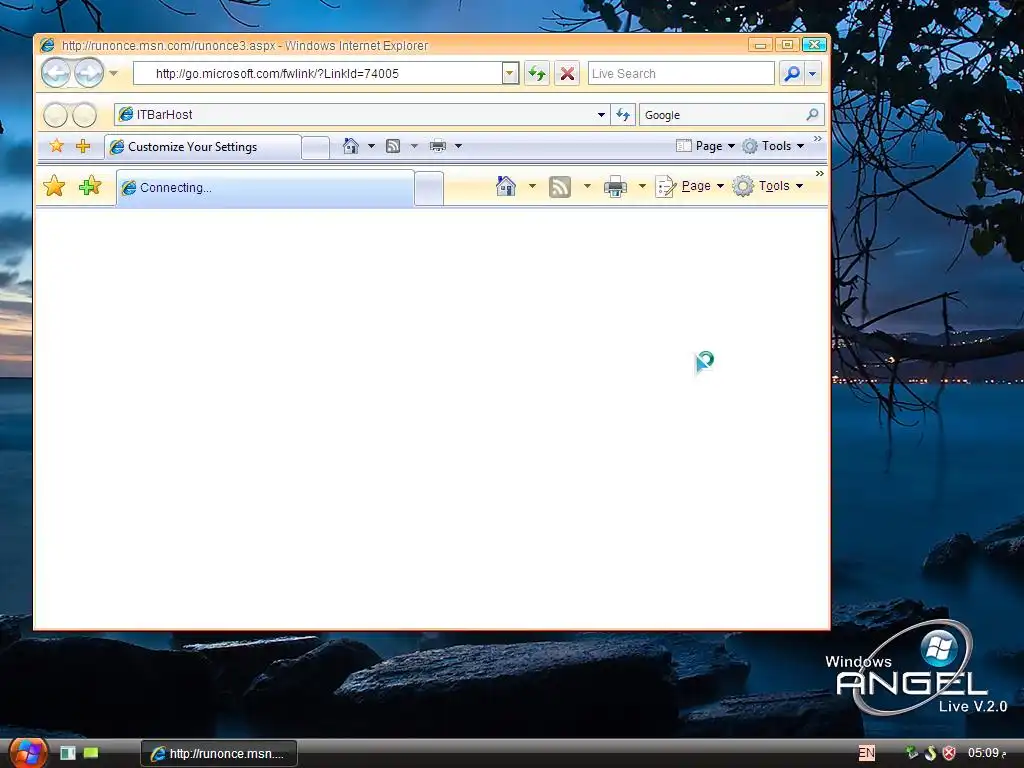The width and height of the screenshot is (1024, 768).
Task: Open new tab beside Customize Your Settings
Action: click(x=315, y=148)
